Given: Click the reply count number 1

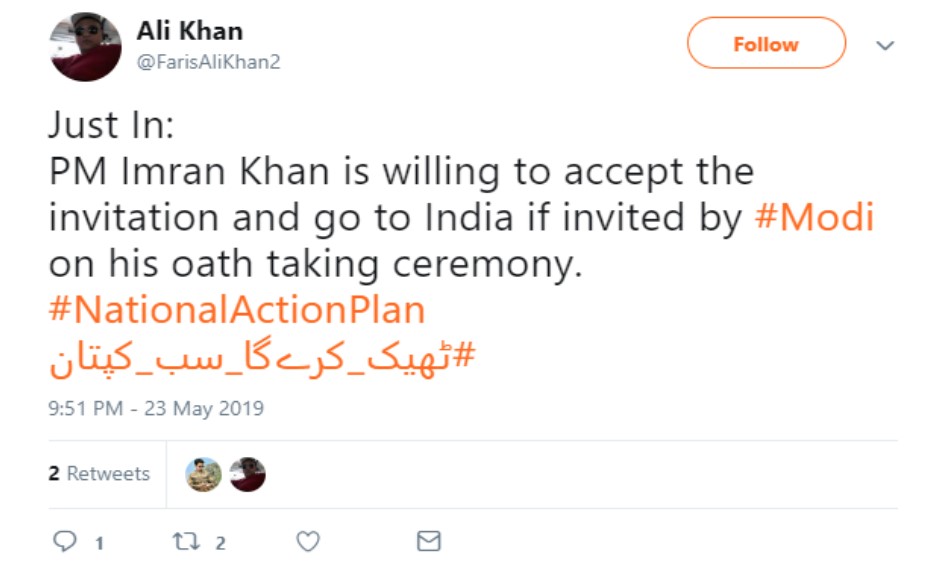Looking at the screenshot, I should click(99, 543).
